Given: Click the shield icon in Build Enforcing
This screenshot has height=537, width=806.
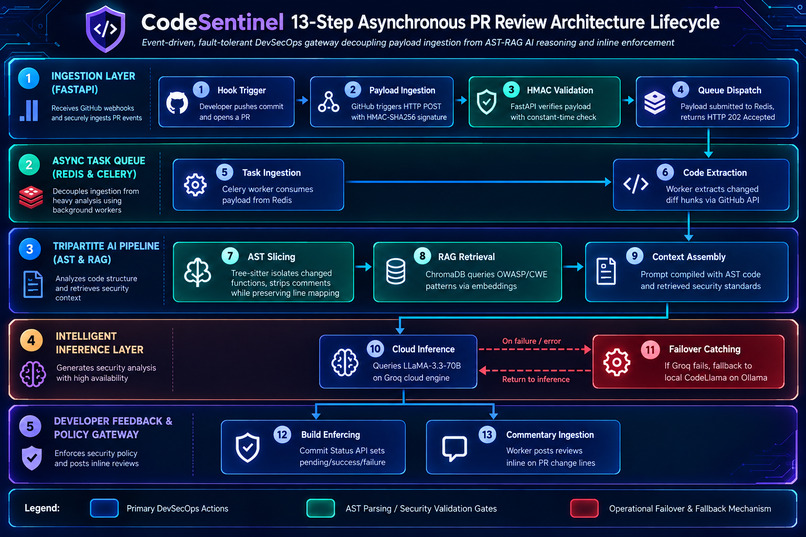Looking at the screenshot, I should 247,448.
